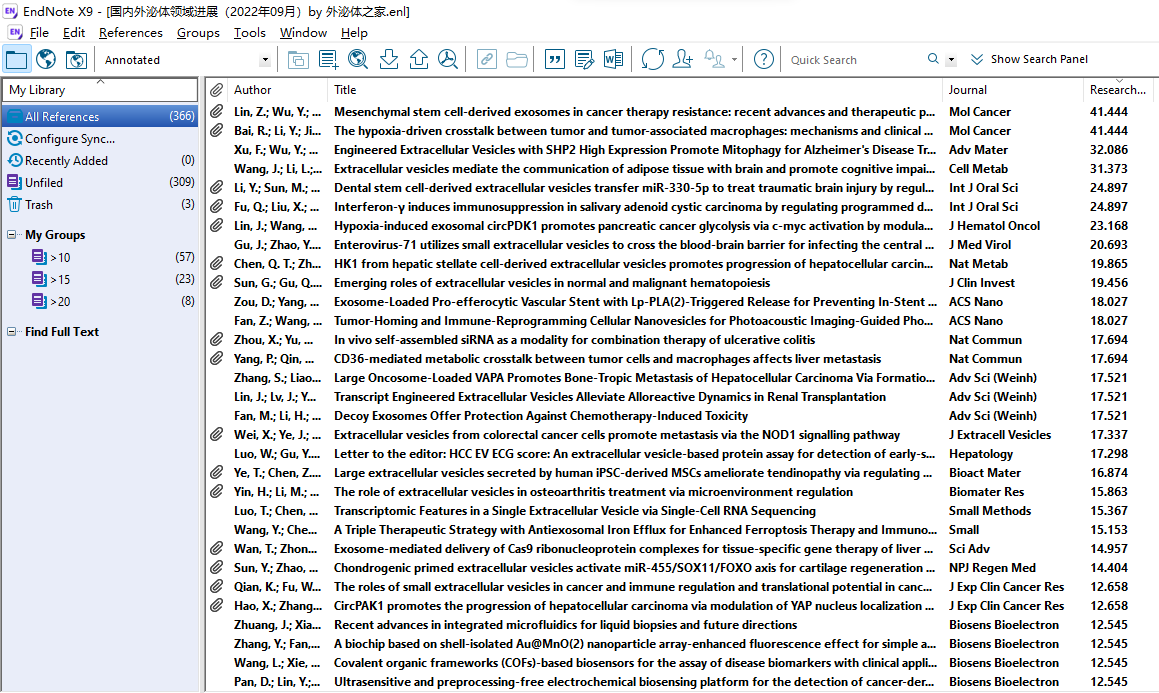
Task: Open the Tools menu
Action: click(x=249, y=33)
